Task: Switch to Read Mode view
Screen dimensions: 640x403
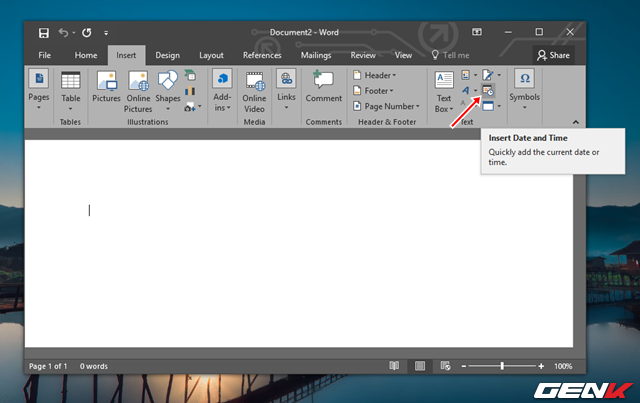Action: tap(394, 366)
